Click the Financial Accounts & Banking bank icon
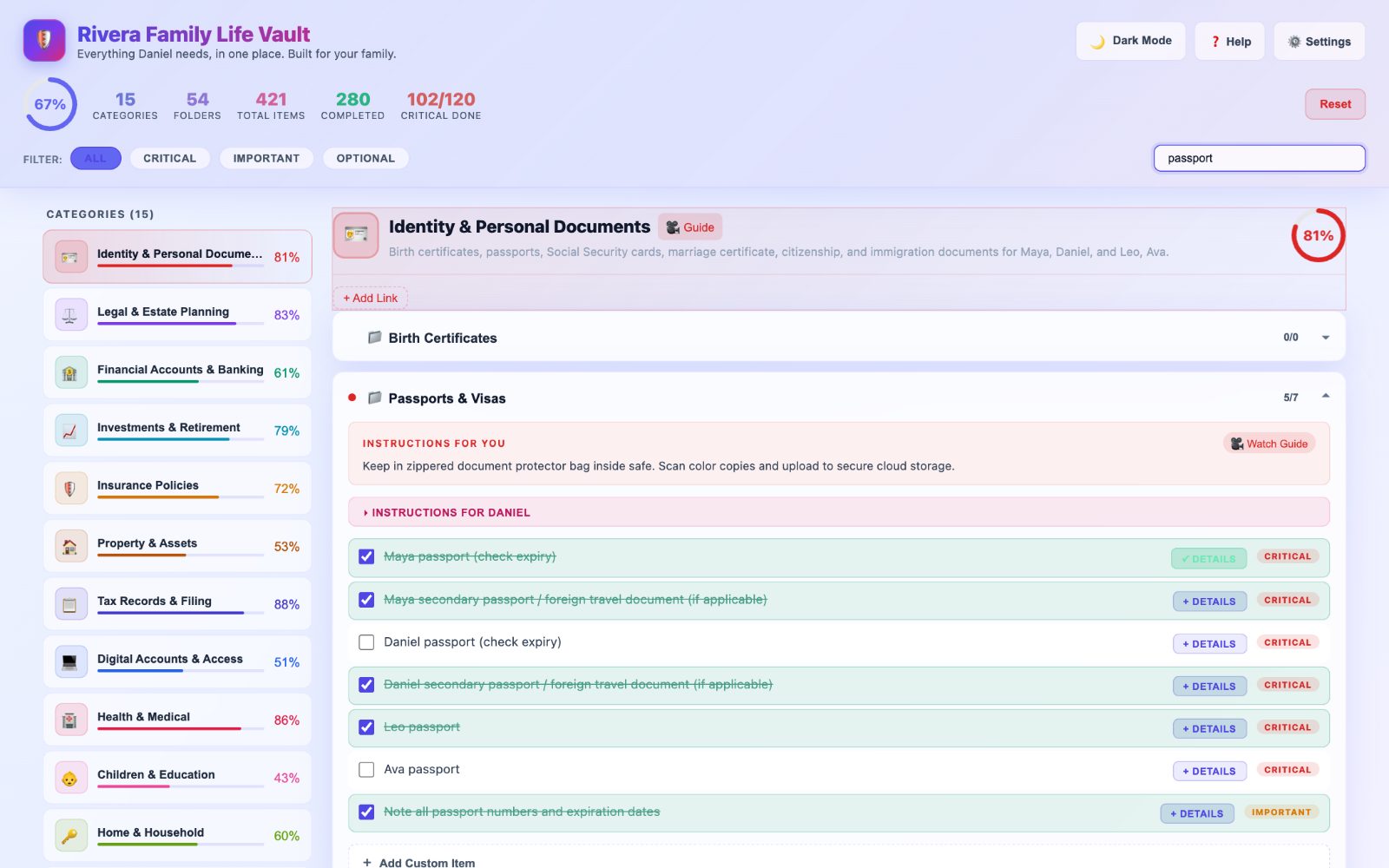Screen dimensions: 1389x868 point(70,372)
